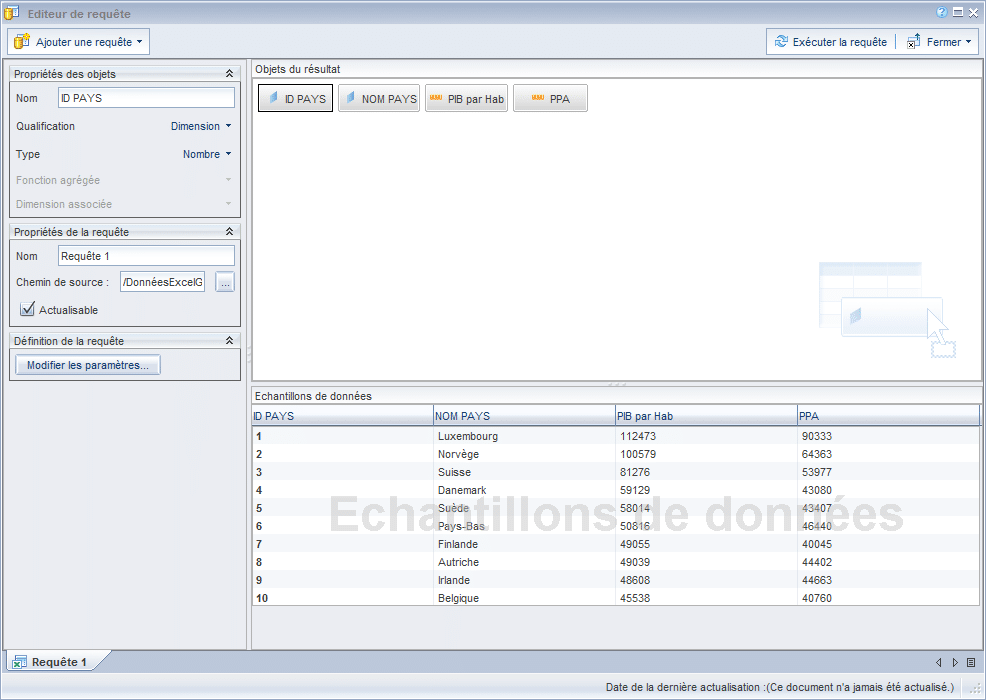
Task: Click the resize grip in status bar
Action: point(977,689)
